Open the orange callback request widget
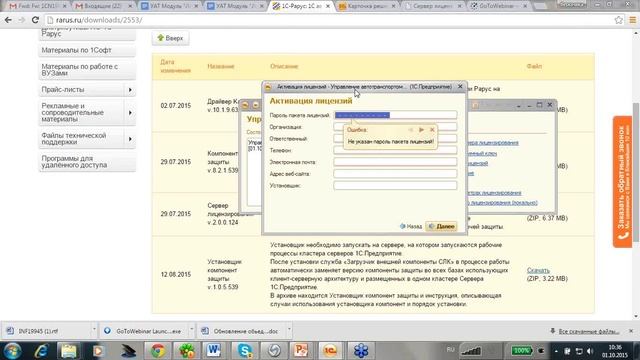 point(622,182)
